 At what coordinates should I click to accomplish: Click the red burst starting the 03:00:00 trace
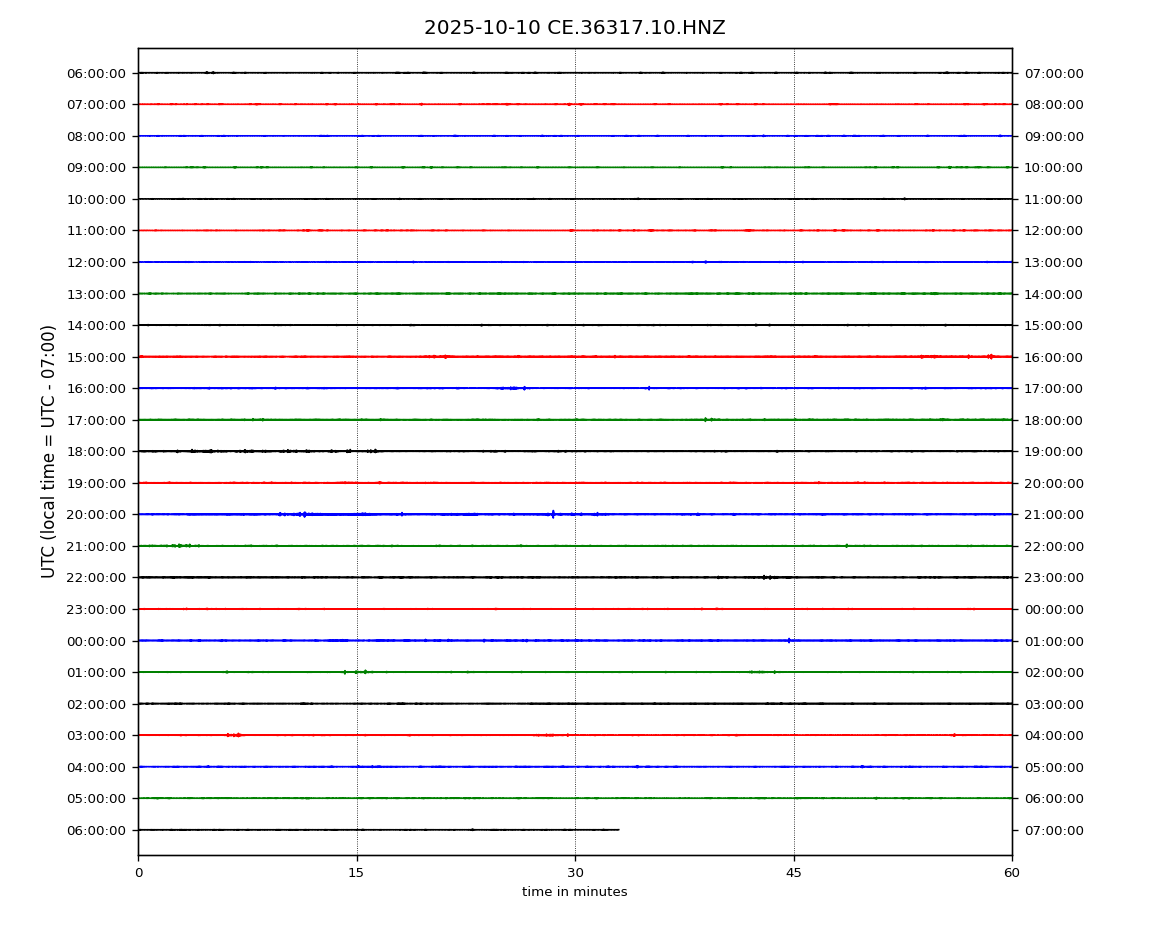click(x=234, y=735)
